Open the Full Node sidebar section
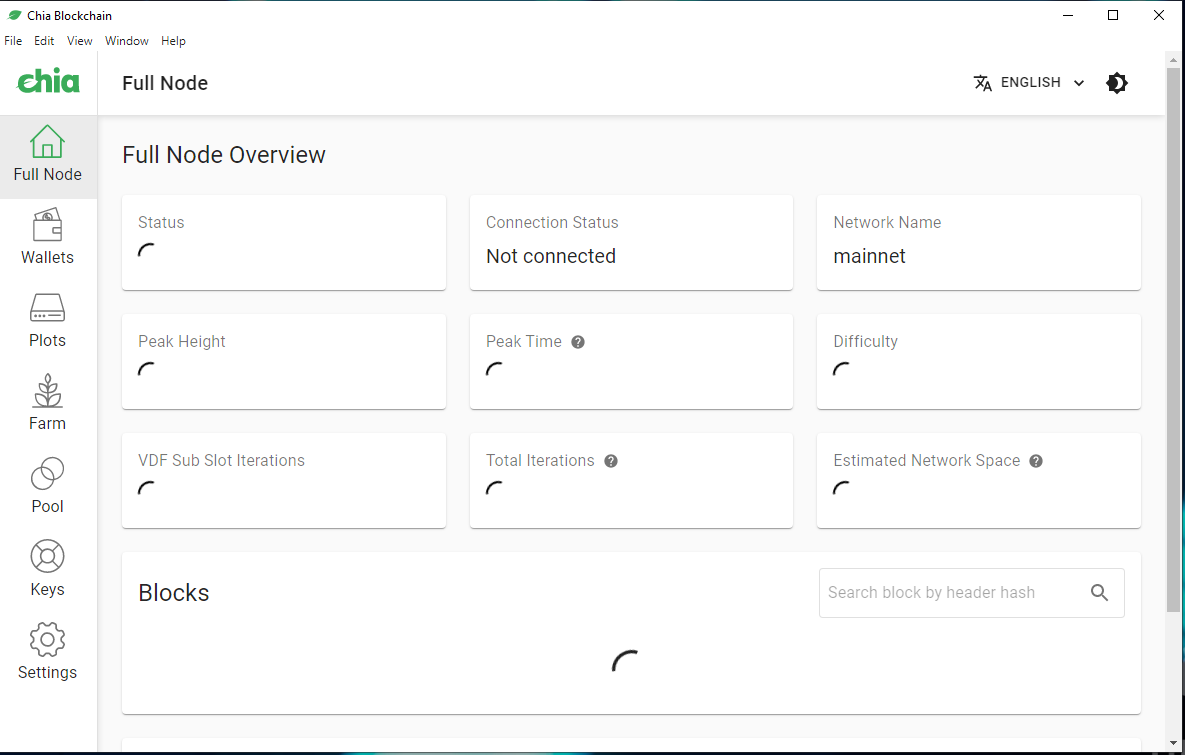Image resolution: width=1185 pixels, height=755 pixels. [x=48, y=156]
